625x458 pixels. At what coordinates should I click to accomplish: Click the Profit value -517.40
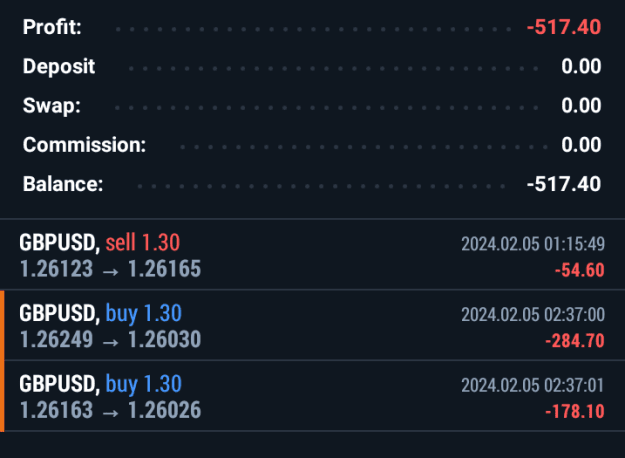564,27
